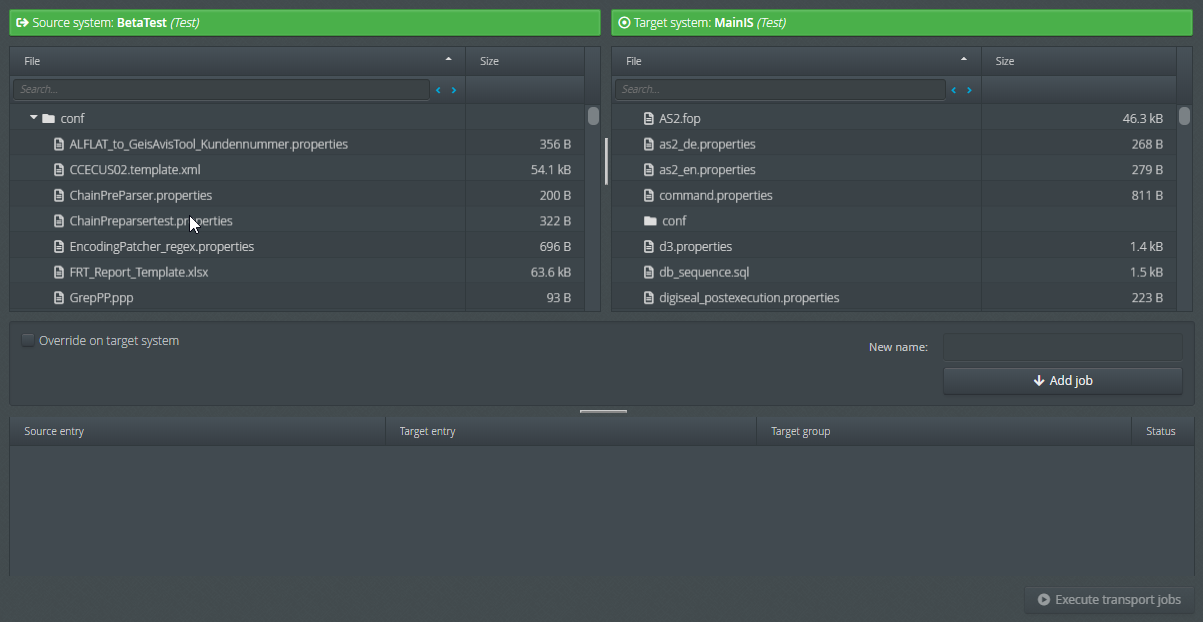Click the New name input field
The image size is (1203, 622).
point(1063,347)
